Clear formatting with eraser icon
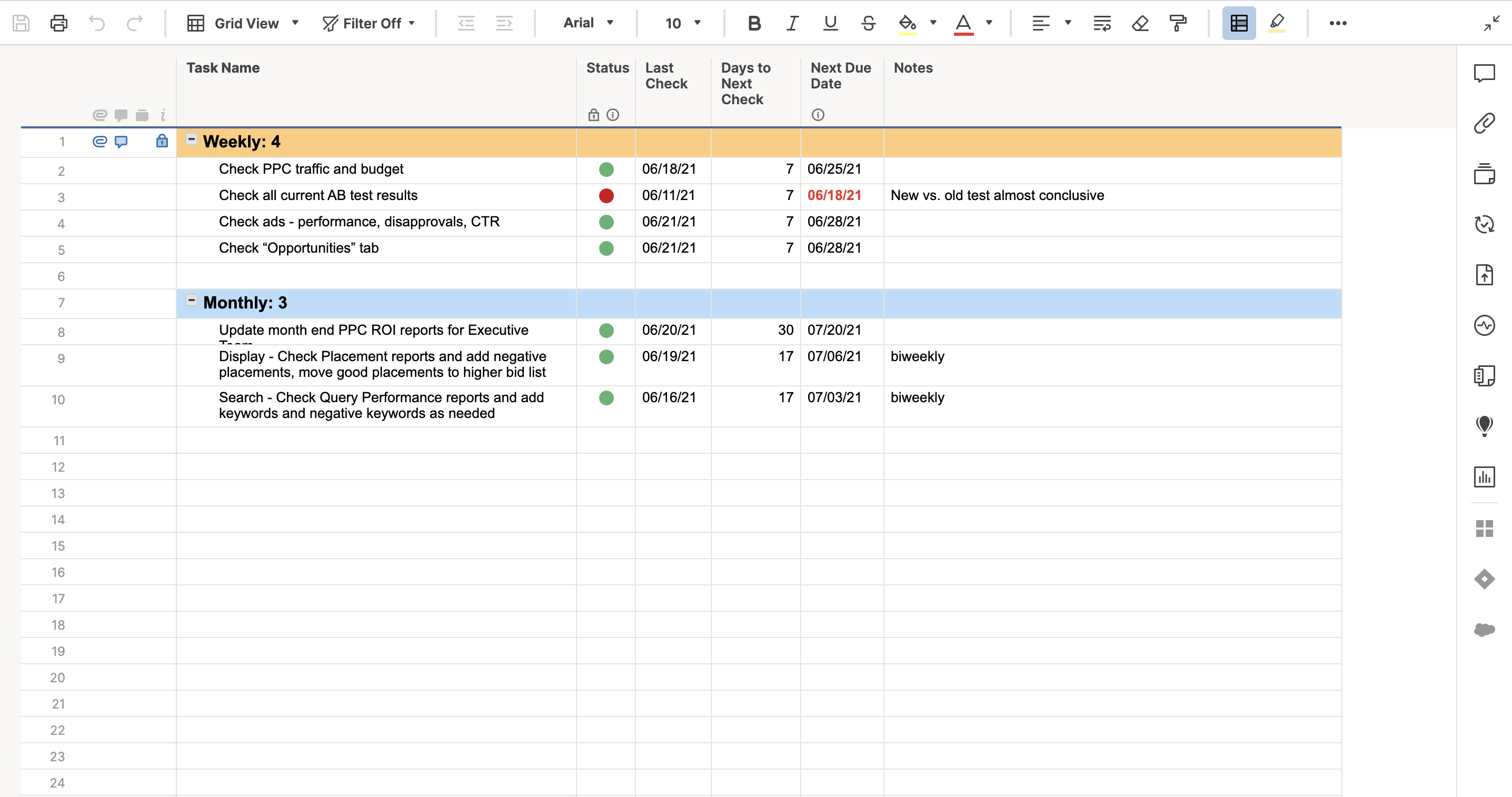 click(1140, 23)
